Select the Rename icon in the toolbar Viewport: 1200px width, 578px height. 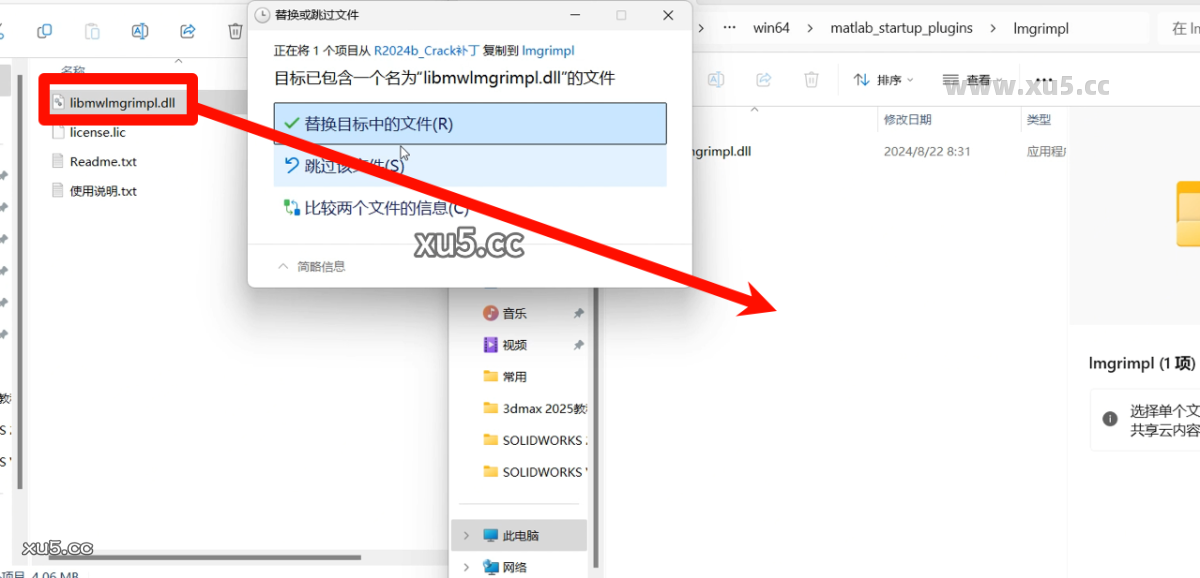click(139, 31)
